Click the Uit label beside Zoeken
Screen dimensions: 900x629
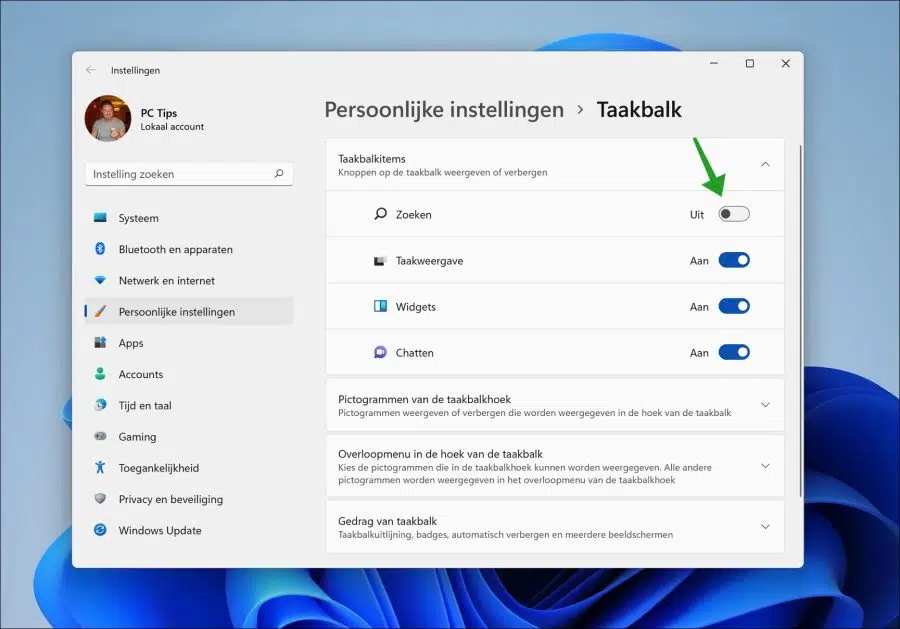tap(696, 215)
